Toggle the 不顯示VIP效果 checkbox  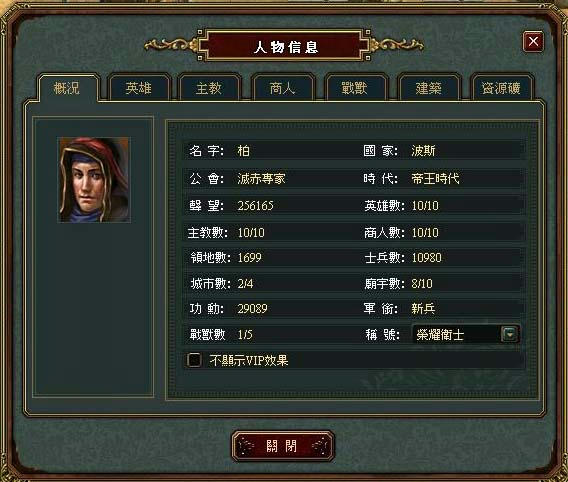click(194, 360)
